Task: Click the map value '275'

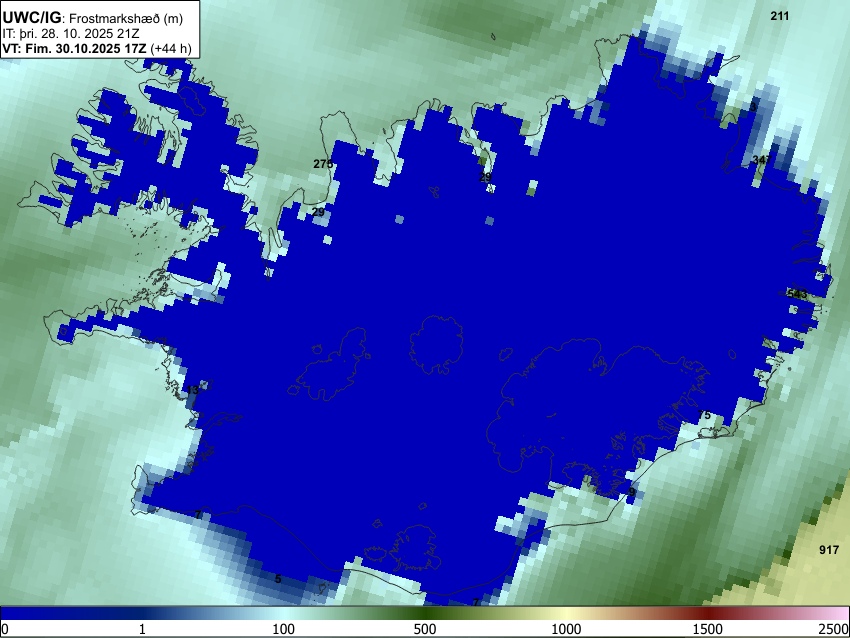Action: (323, 164)
